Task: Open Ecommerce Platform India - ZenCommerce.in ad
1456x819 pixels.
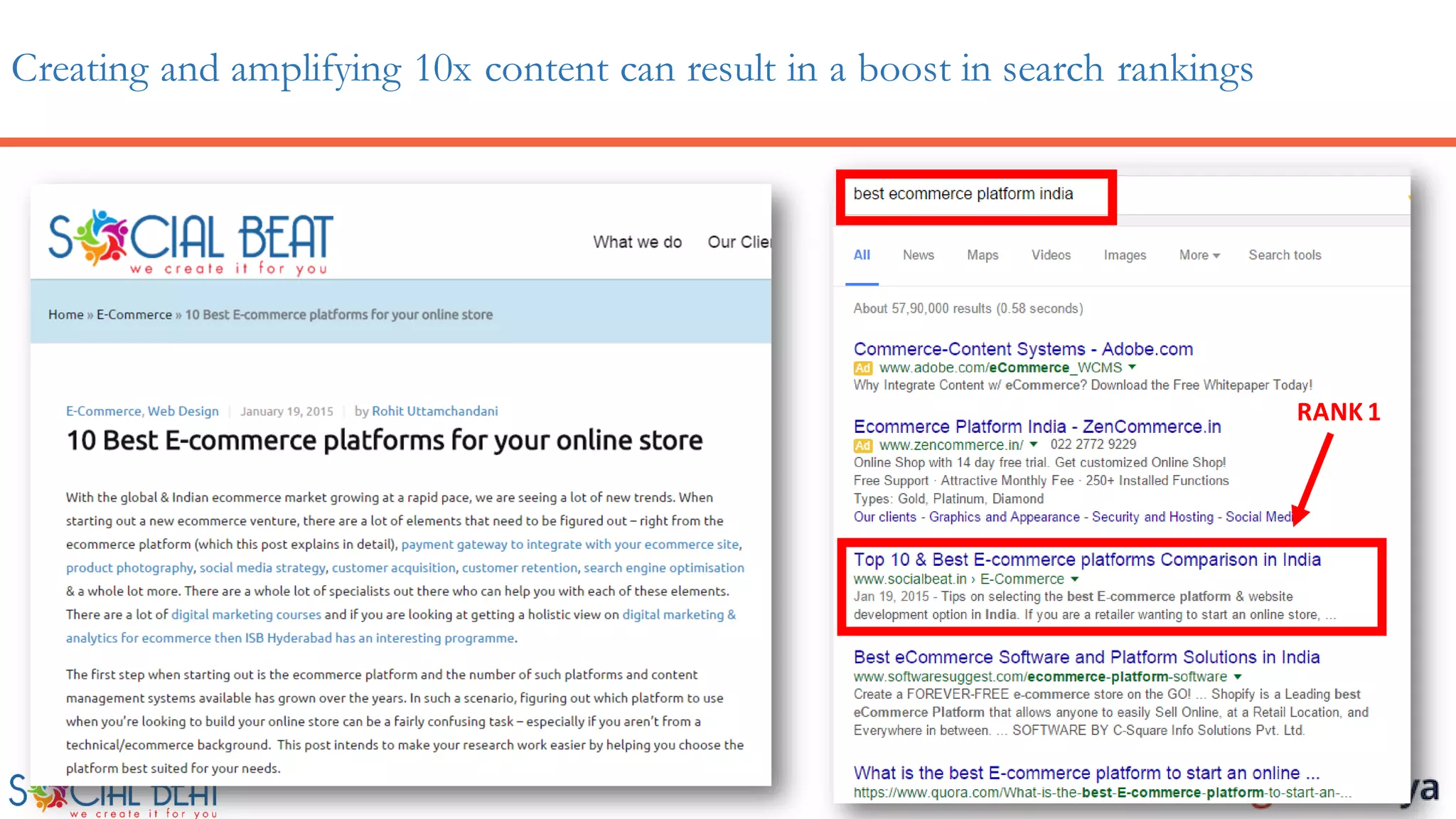Action: click(x=1037, y=427)
